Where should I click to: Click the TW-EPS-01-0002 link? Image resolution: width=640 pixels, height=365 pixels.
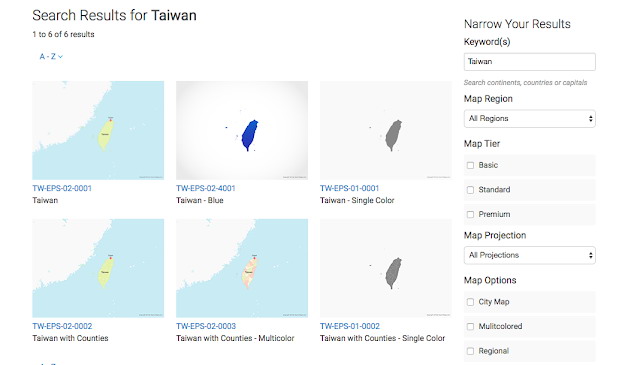[350, 326]
